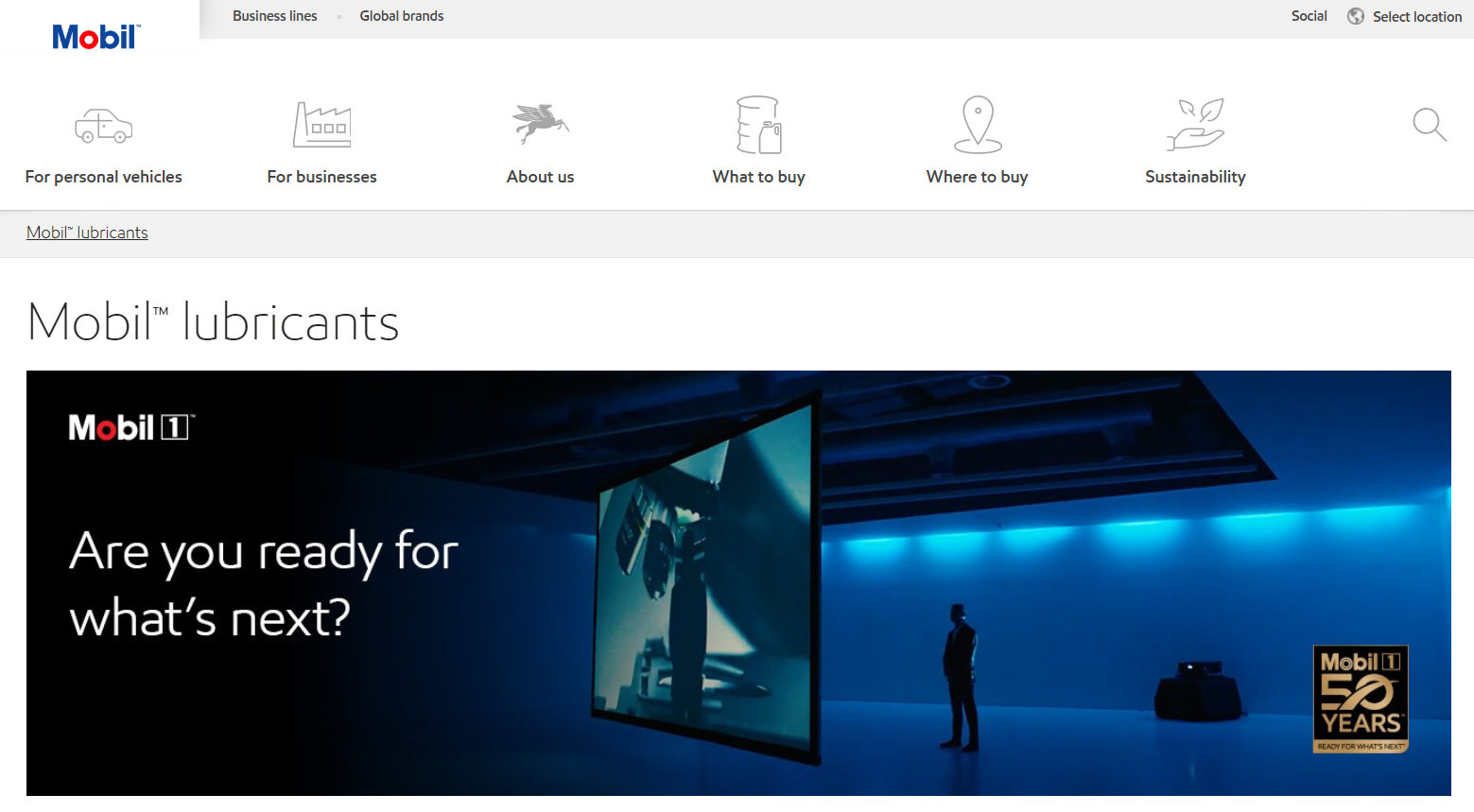
Task: Open the Social menu
Action: pos(1309,16)
